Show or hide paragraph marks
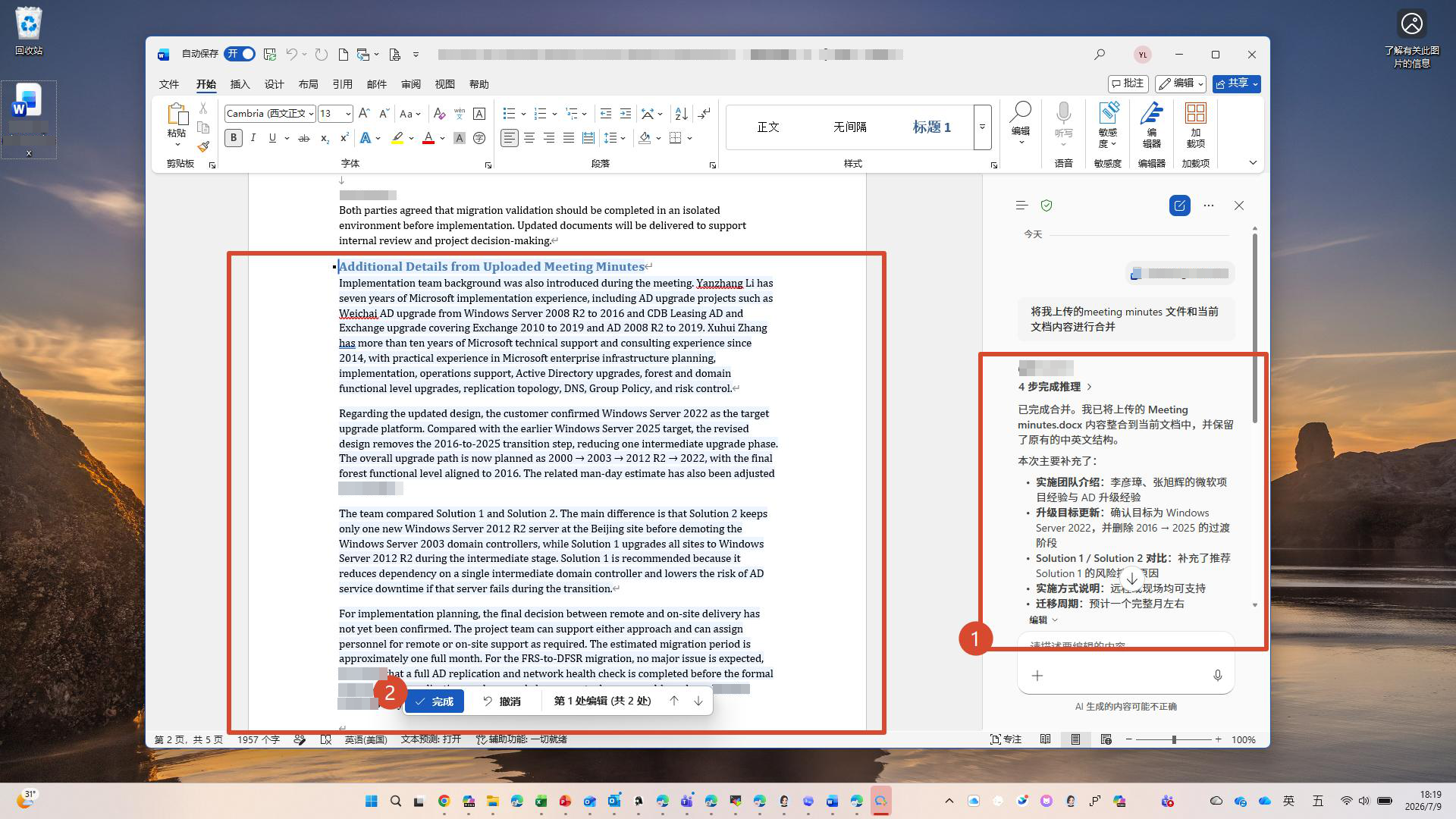This screenshot has height=819, width=1456. (x=704, y=114)
